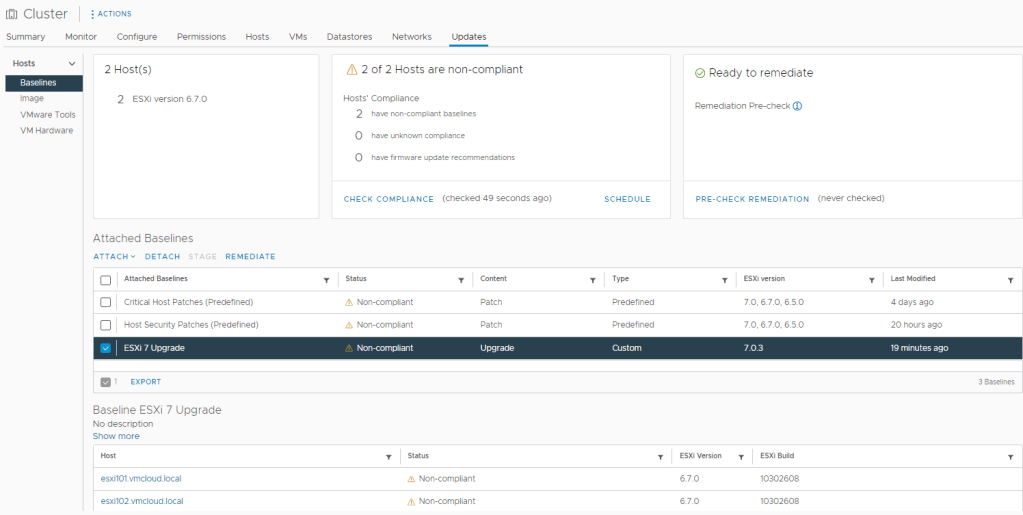Click filter icon in Type column
Screen dimensions: 1023x515
[724, 280]
